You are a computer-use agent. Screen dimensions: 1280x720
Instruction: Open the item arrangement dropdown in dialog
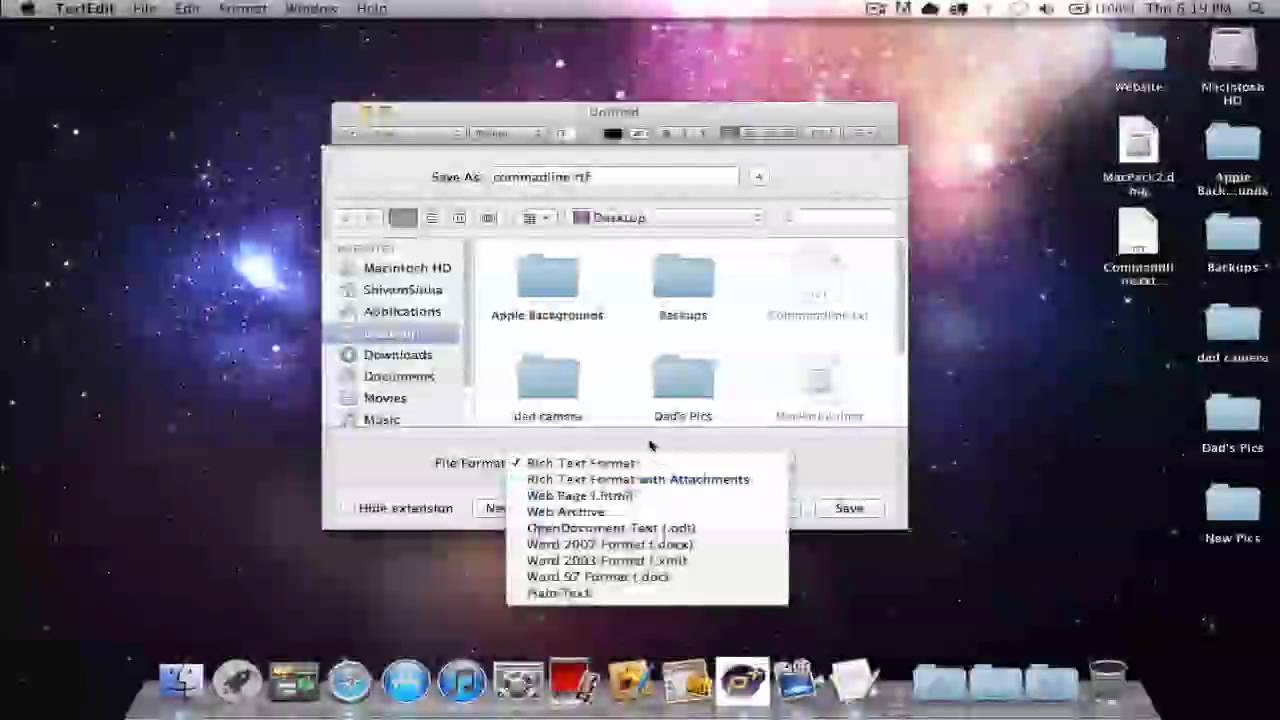pyautogui.click(x=537, y=218)
